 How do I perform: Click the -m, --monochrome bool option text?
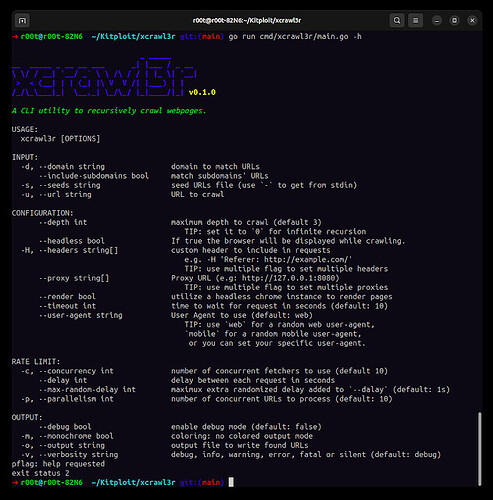(x=67, y=436)
